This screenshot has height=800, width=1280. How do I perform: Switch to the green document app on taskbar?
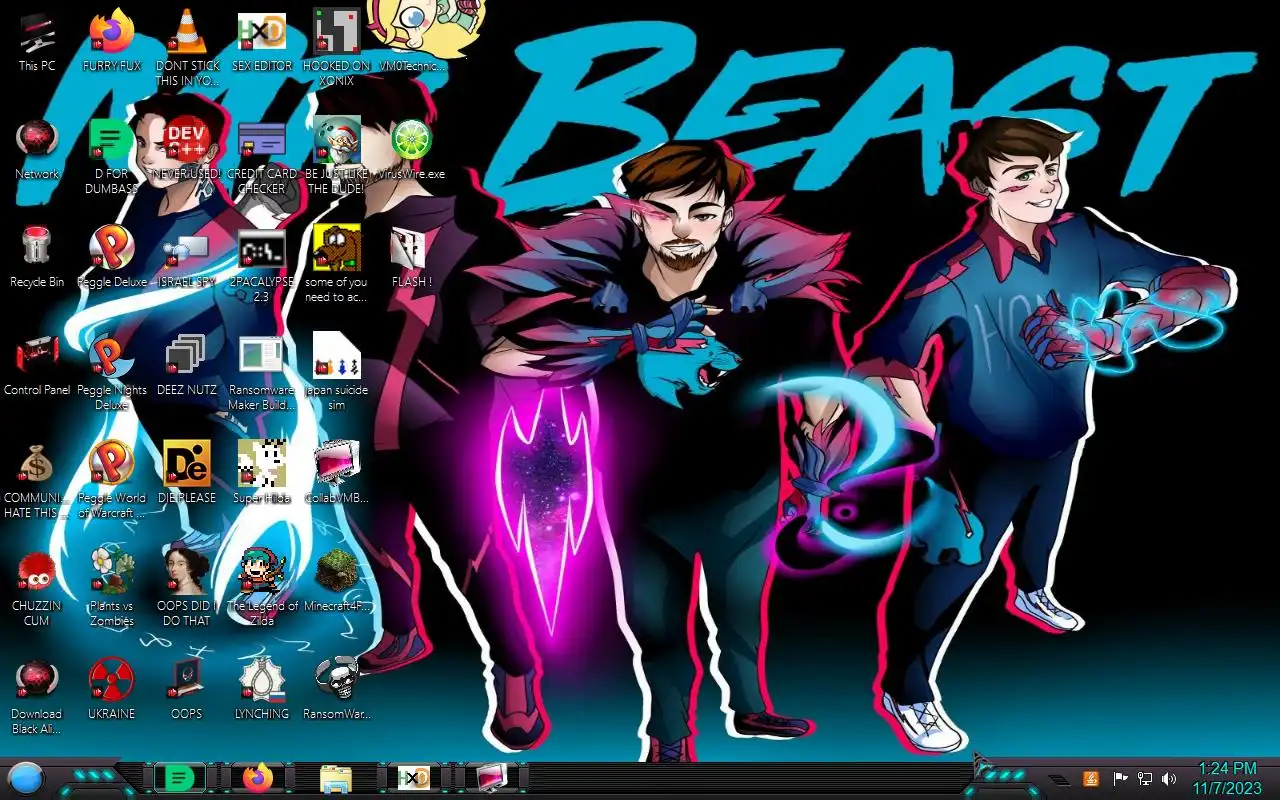point(179,778)
